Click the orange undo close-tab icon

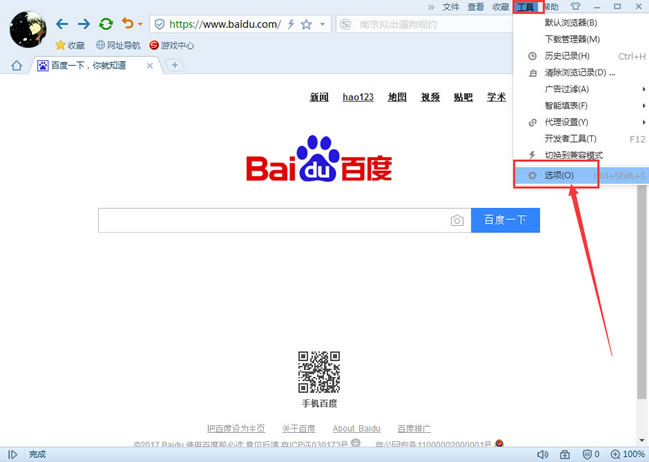pos(127,23)
